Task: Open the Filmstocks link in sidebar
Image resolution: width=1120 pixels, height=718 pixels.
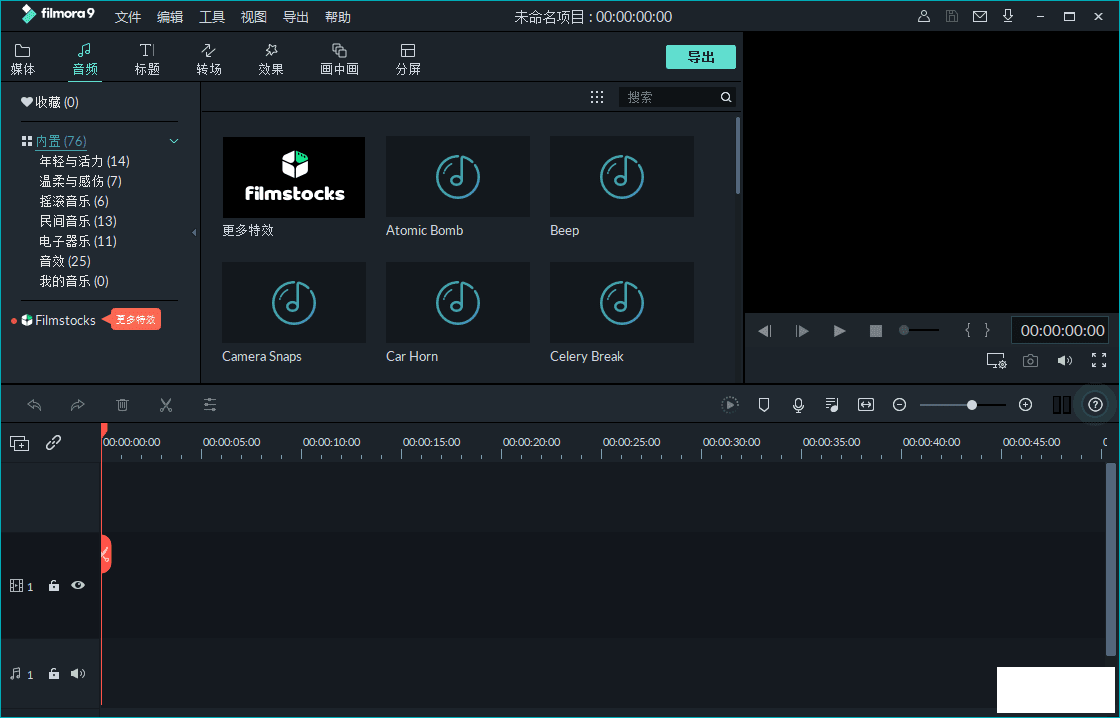Action: click(59, 320)
